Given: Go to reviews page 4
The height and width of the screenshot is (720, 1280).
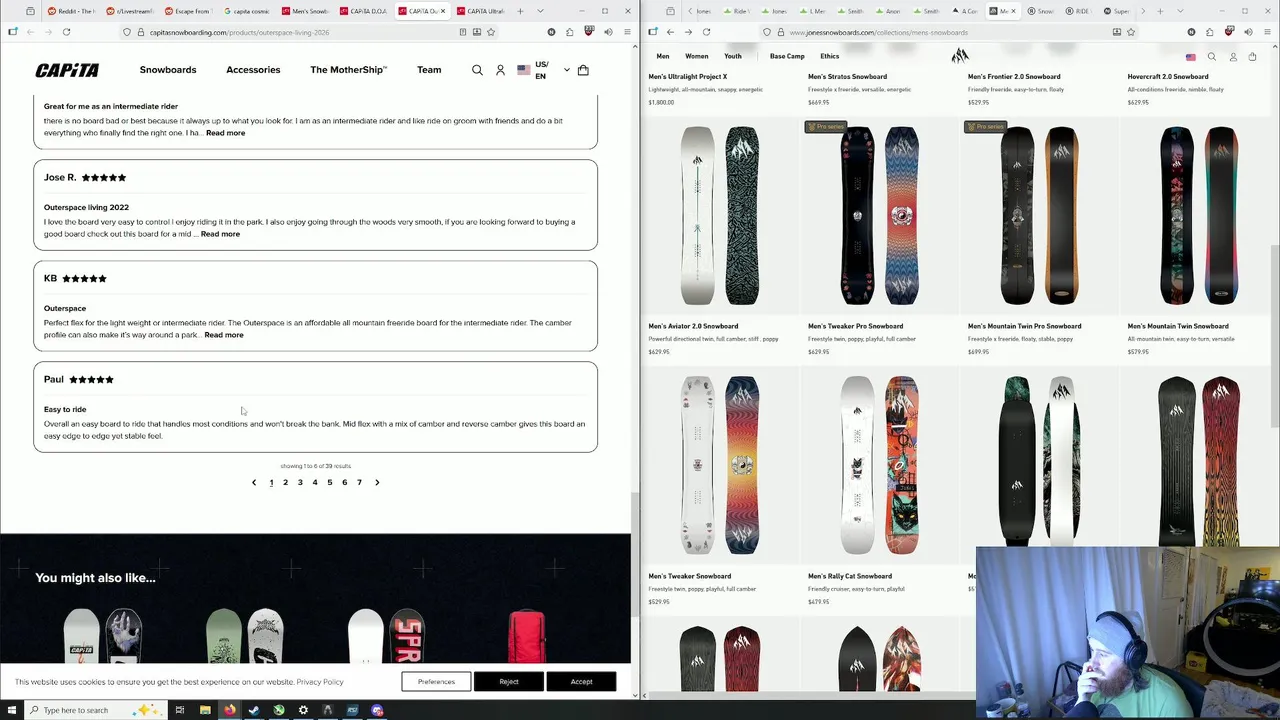Looking at the screenshot, I should point(315,482).
